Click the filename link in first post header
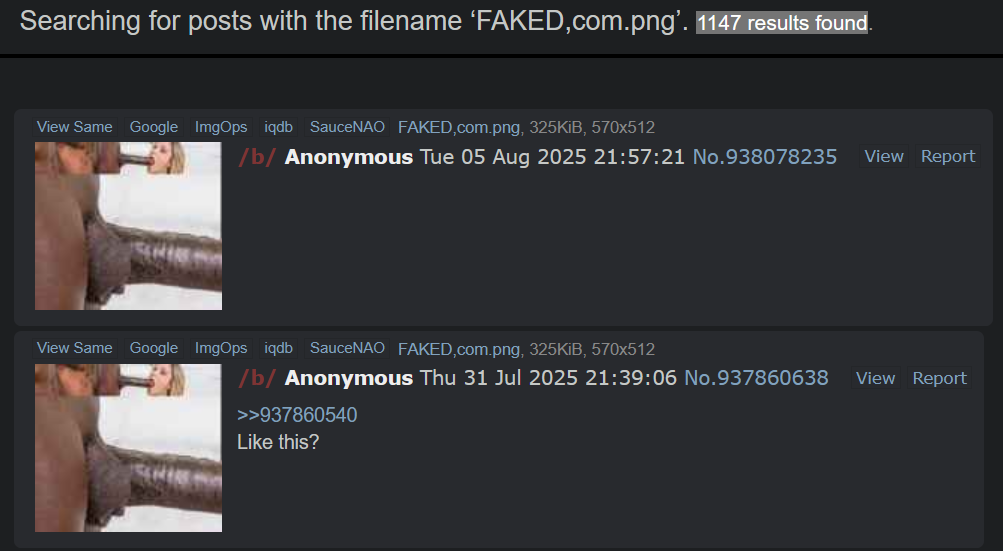This screenshot has height=551, width=1003. click(459, 127)
